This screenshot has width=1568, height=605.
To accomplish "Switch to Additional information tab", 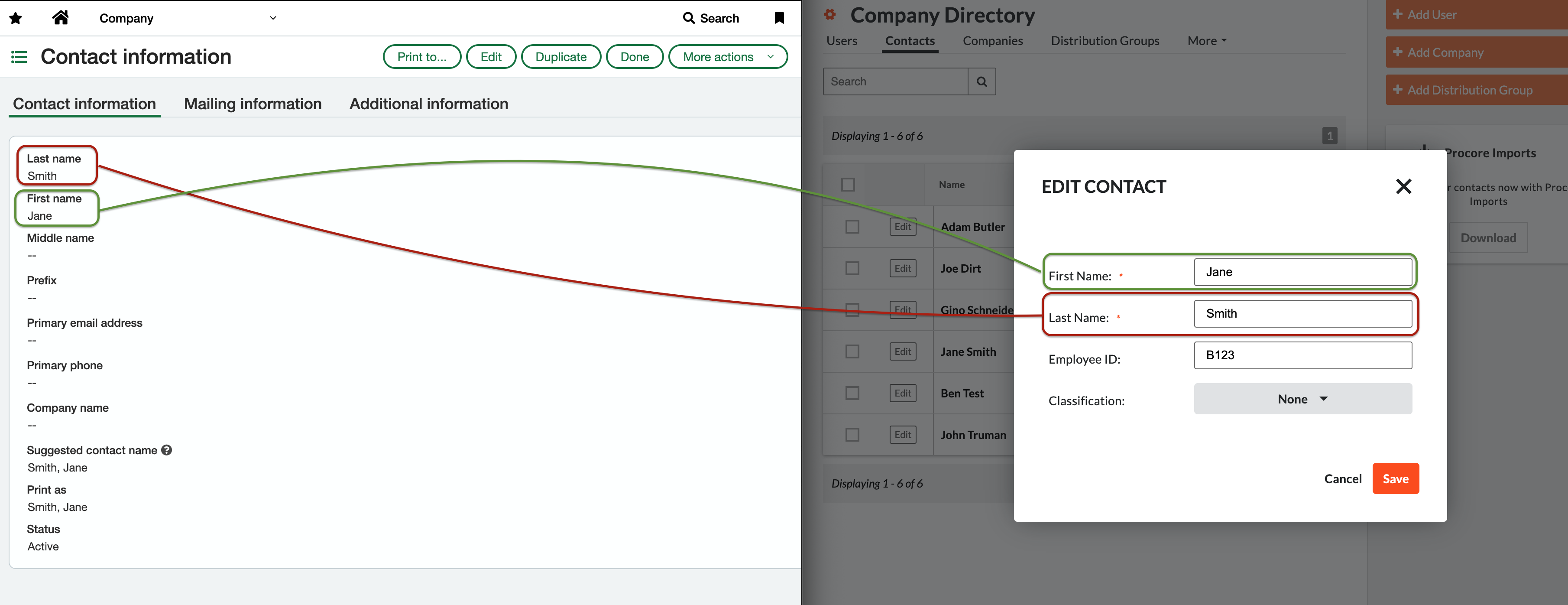I will pos(428,104).
